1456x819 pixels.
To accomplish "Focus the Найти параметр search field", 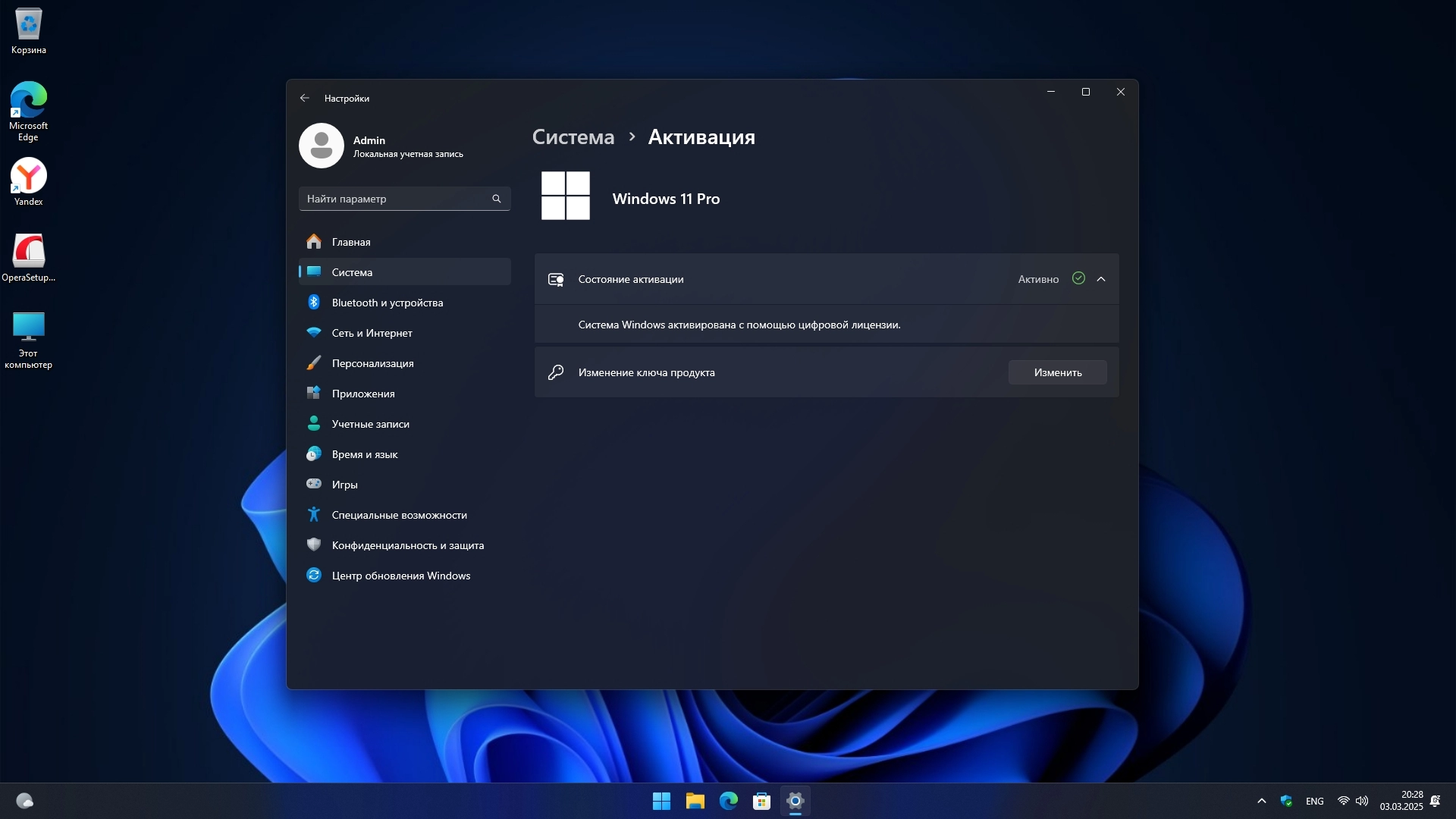I will (396, 199).
